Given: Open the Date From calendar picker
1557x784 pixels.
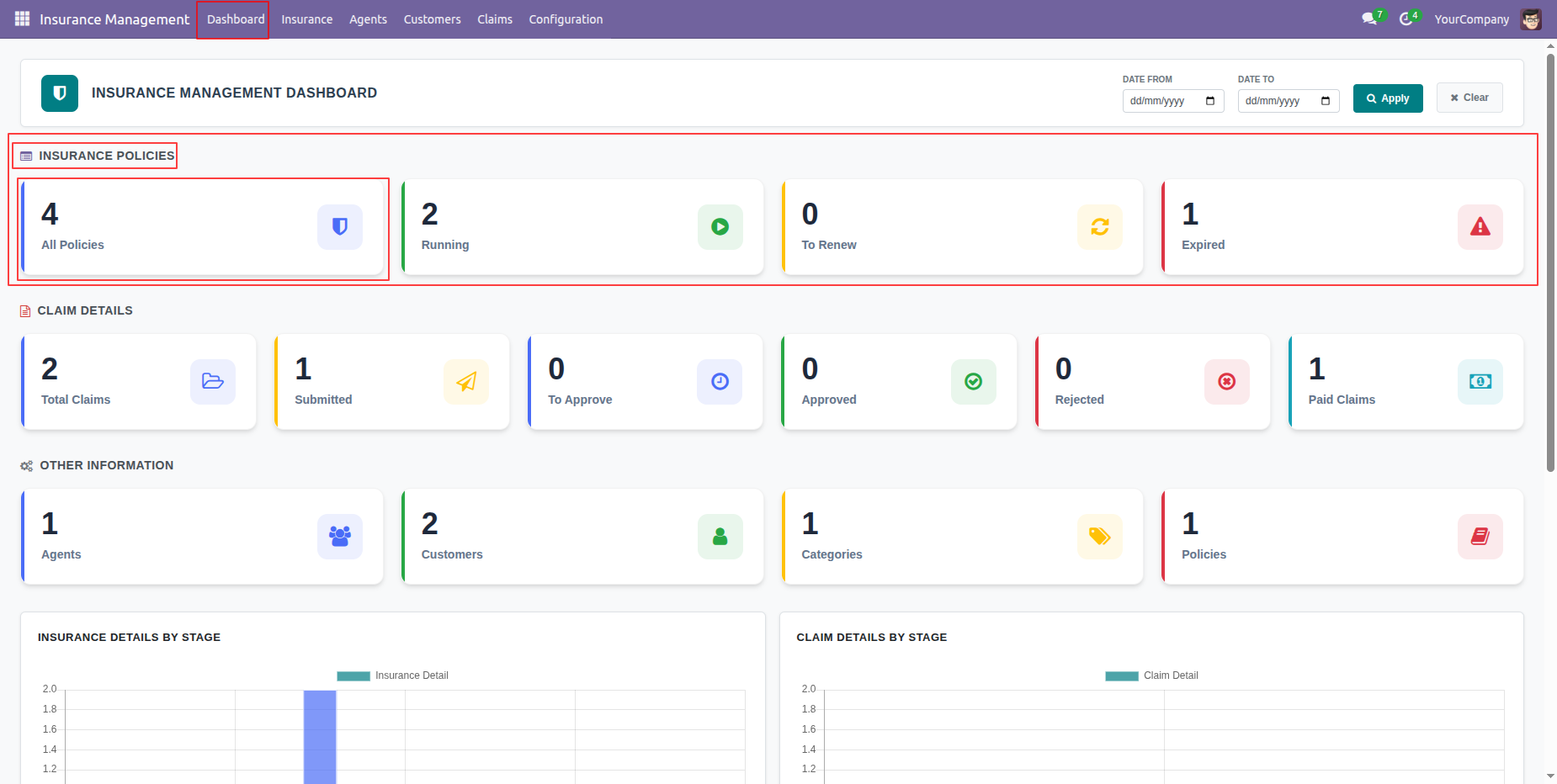Looking at the screenshot, I should point(1209,101).
